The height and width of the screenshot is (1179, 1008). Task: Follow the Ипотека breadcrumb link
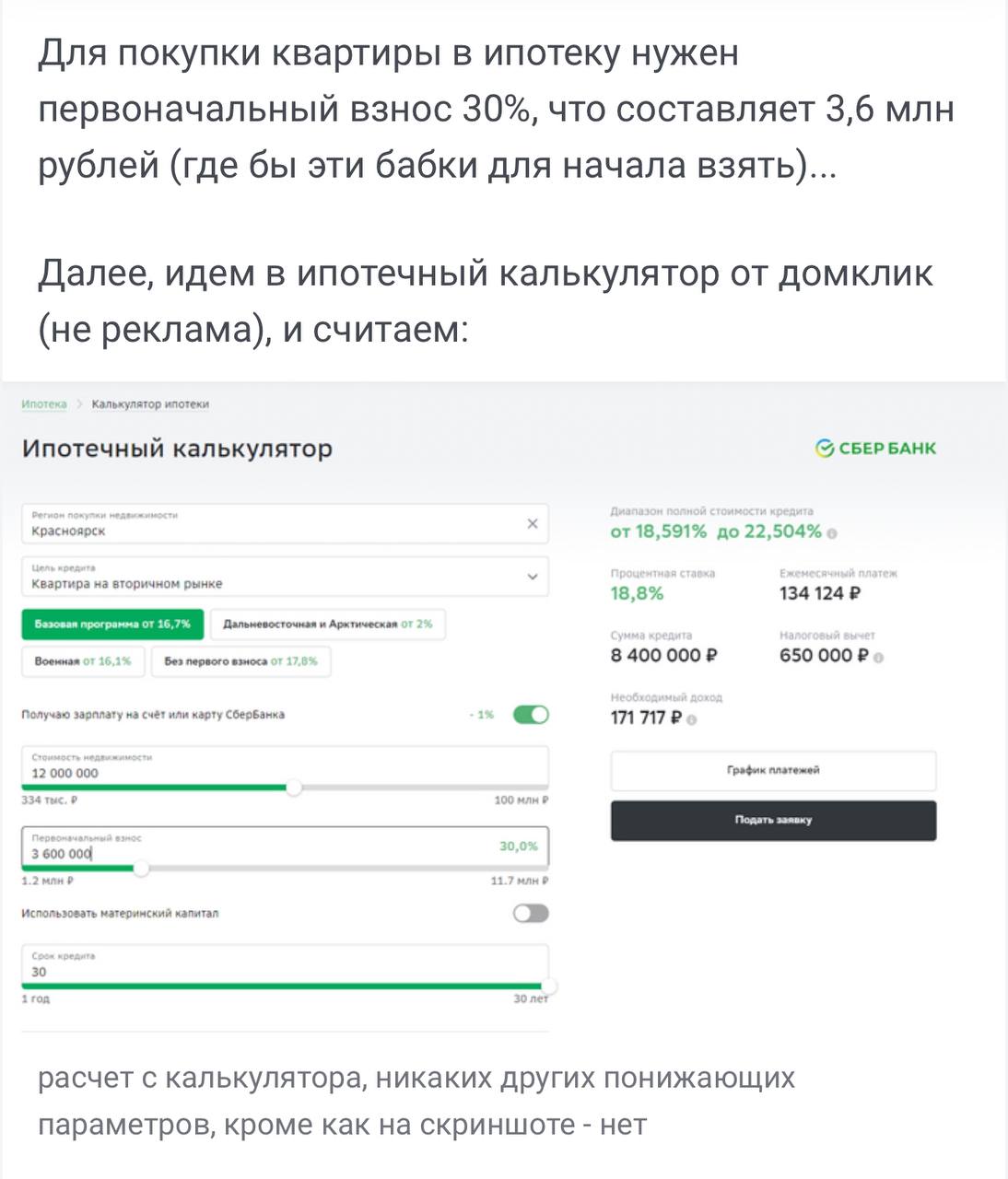pyautogui.click(x=44, y=404)
